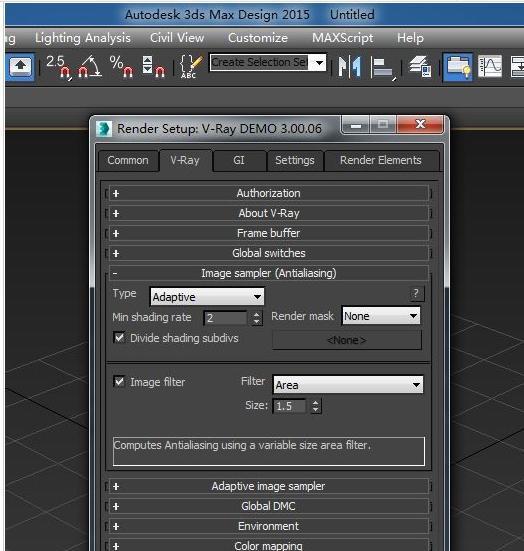Expand the Global switches rollout
524x551 pixels.
point(269,253)
